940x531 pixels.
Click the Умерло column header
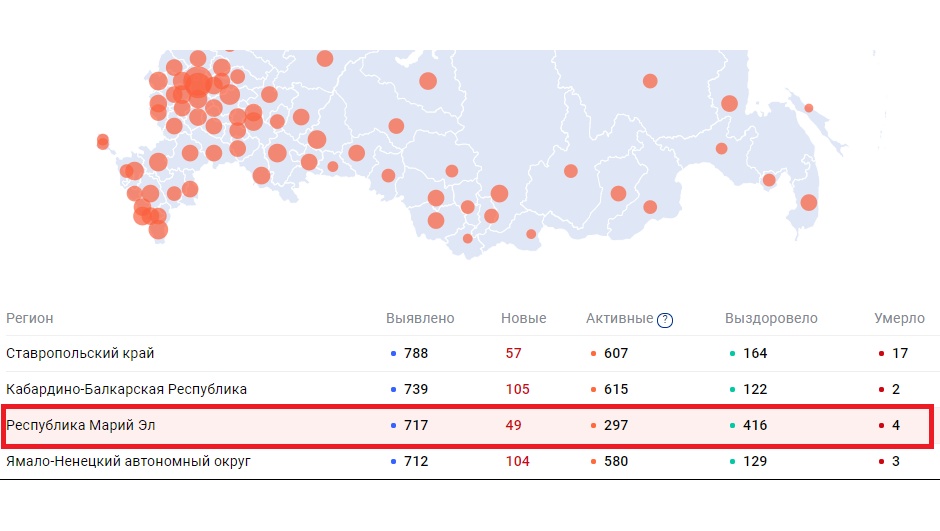click(x=899, y=319)
